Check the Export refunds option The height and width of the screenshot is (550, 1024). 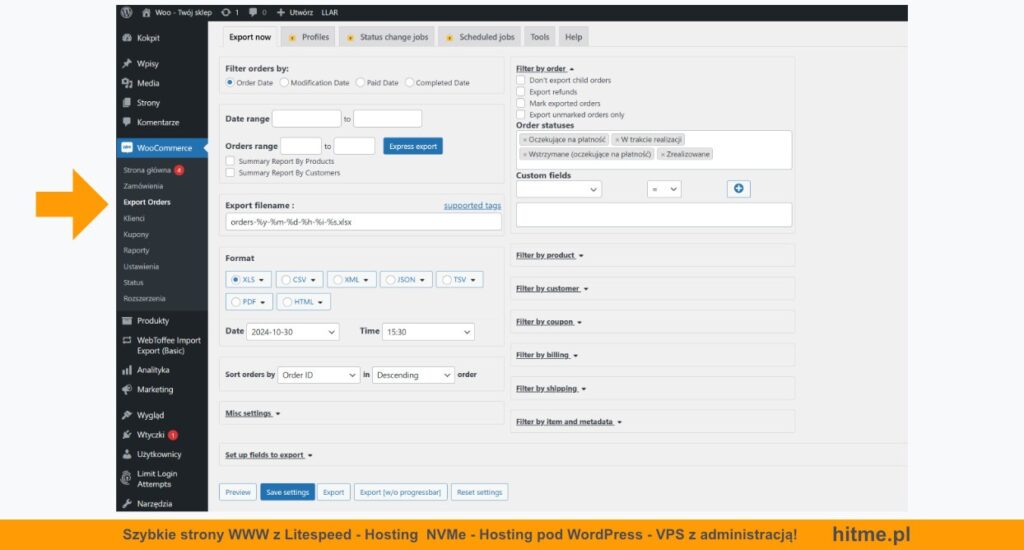coord(521,92)
